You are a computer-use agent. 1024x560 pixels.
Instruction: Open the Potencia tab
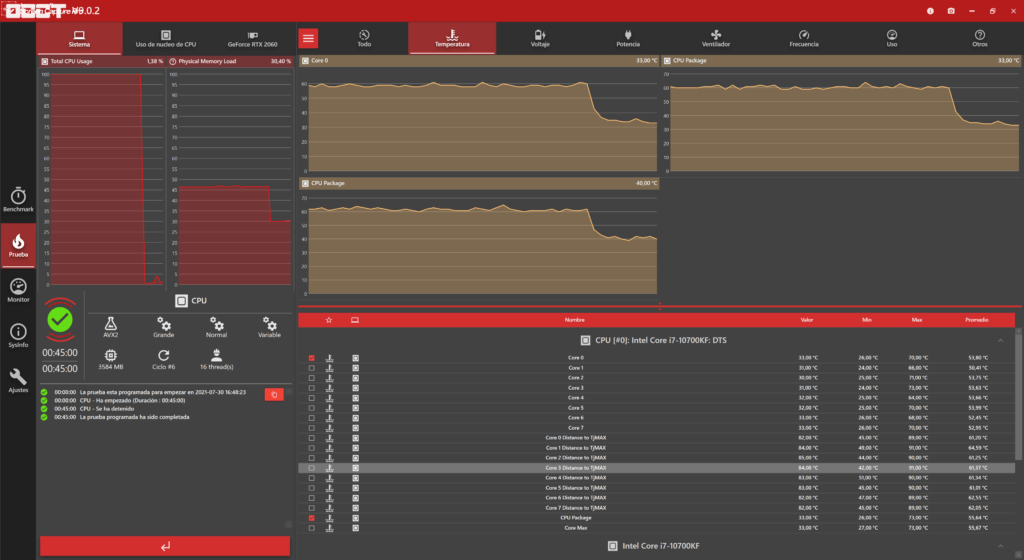(628, 39)
